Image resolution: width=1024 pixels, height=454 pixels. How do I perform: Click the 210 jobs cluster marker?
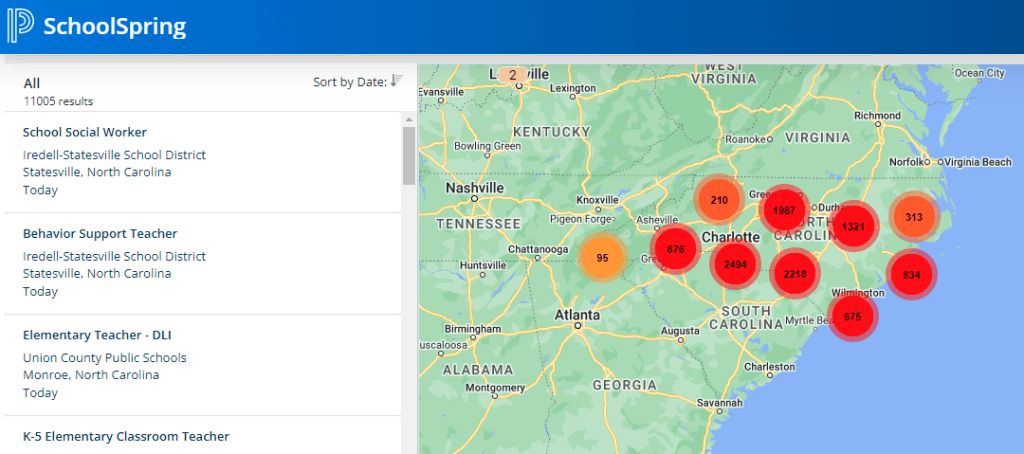718,200
